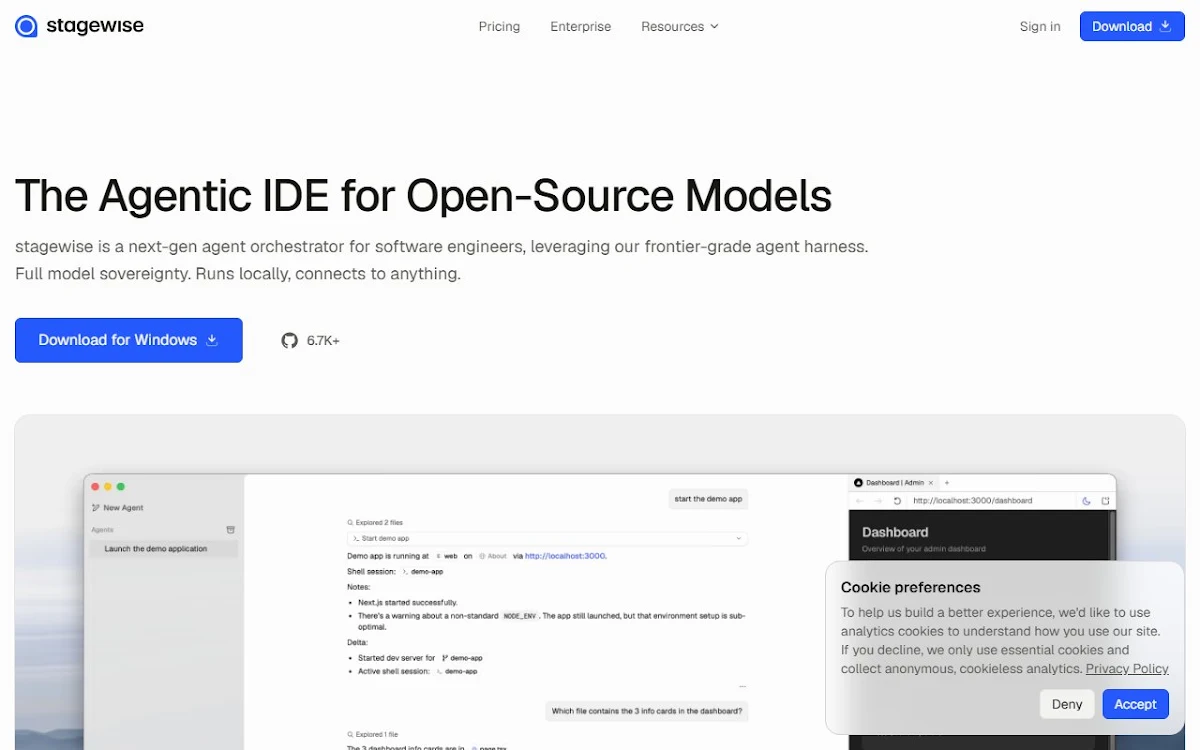
Task: Select Launch the demo application agent
Action: pos(163,549)
